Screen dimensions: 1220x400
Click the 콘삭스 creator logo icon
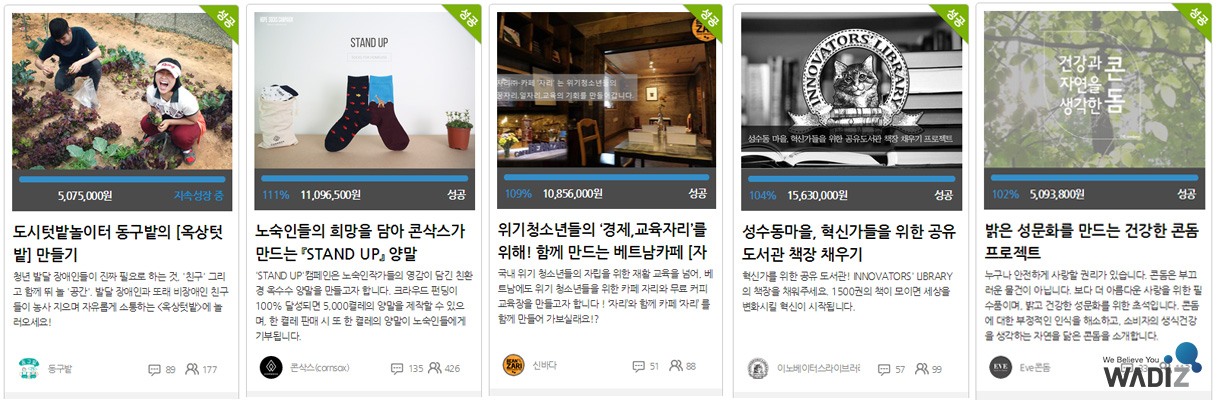pos(270,368)
